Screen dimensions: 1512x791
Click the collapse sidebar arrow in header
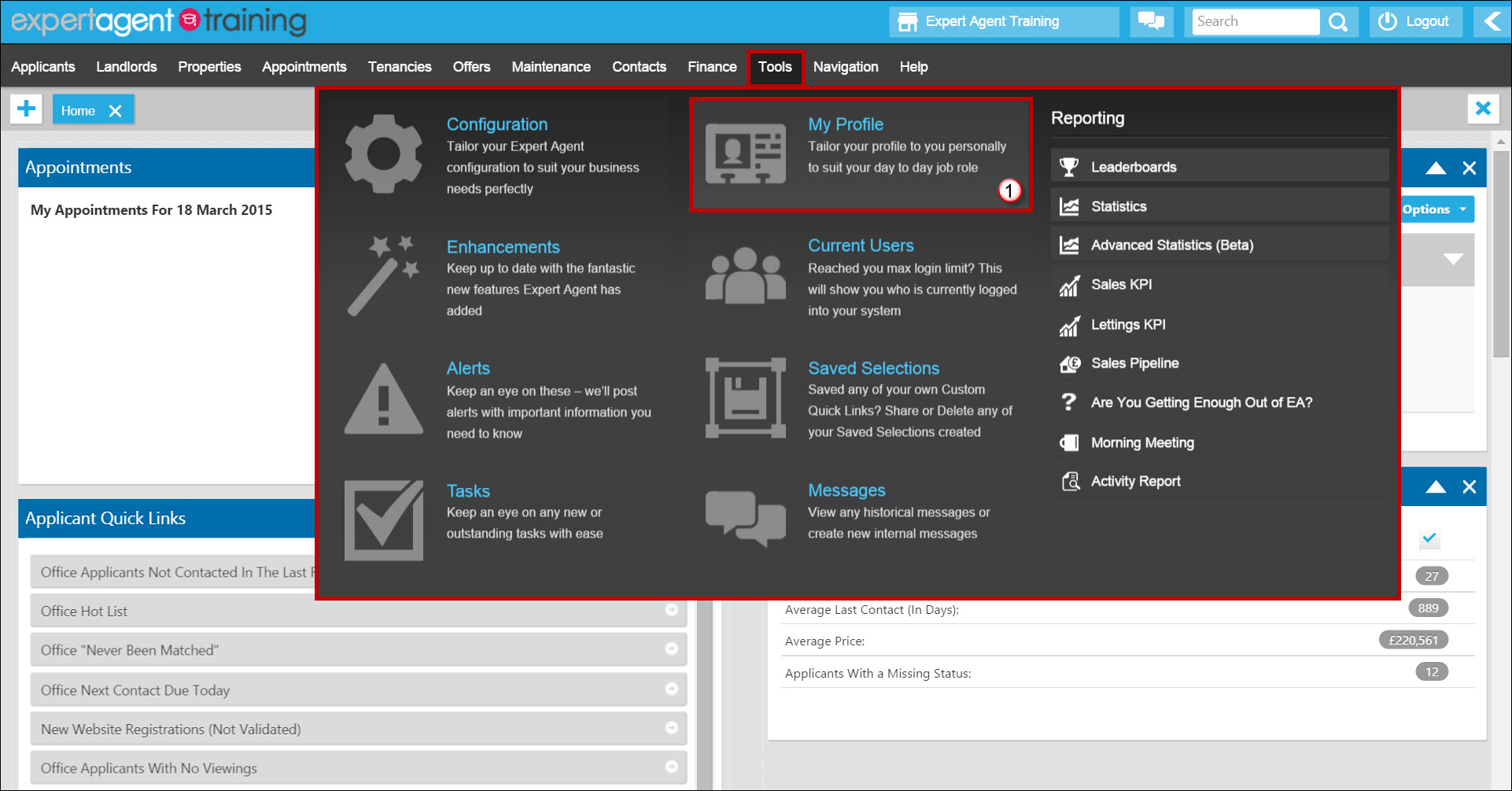click(1491, 21)
